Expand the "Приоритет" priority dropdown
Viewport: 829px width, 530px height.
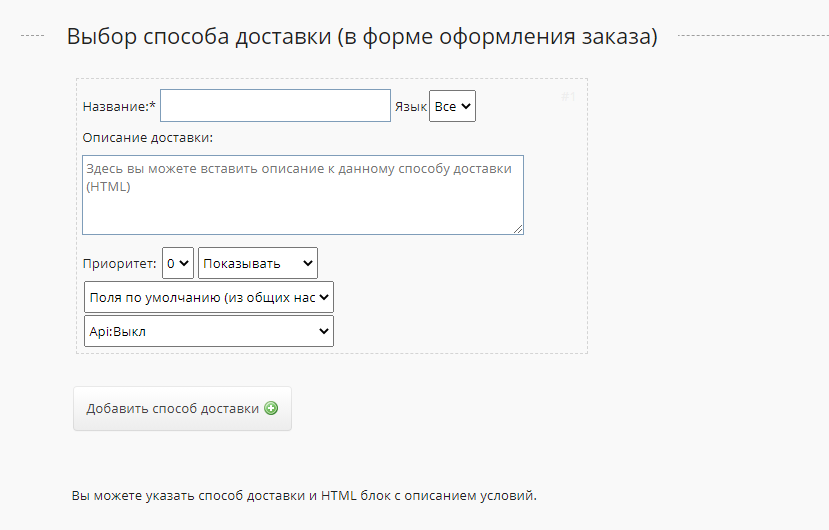pyautogui.click(x=178, y=264)
